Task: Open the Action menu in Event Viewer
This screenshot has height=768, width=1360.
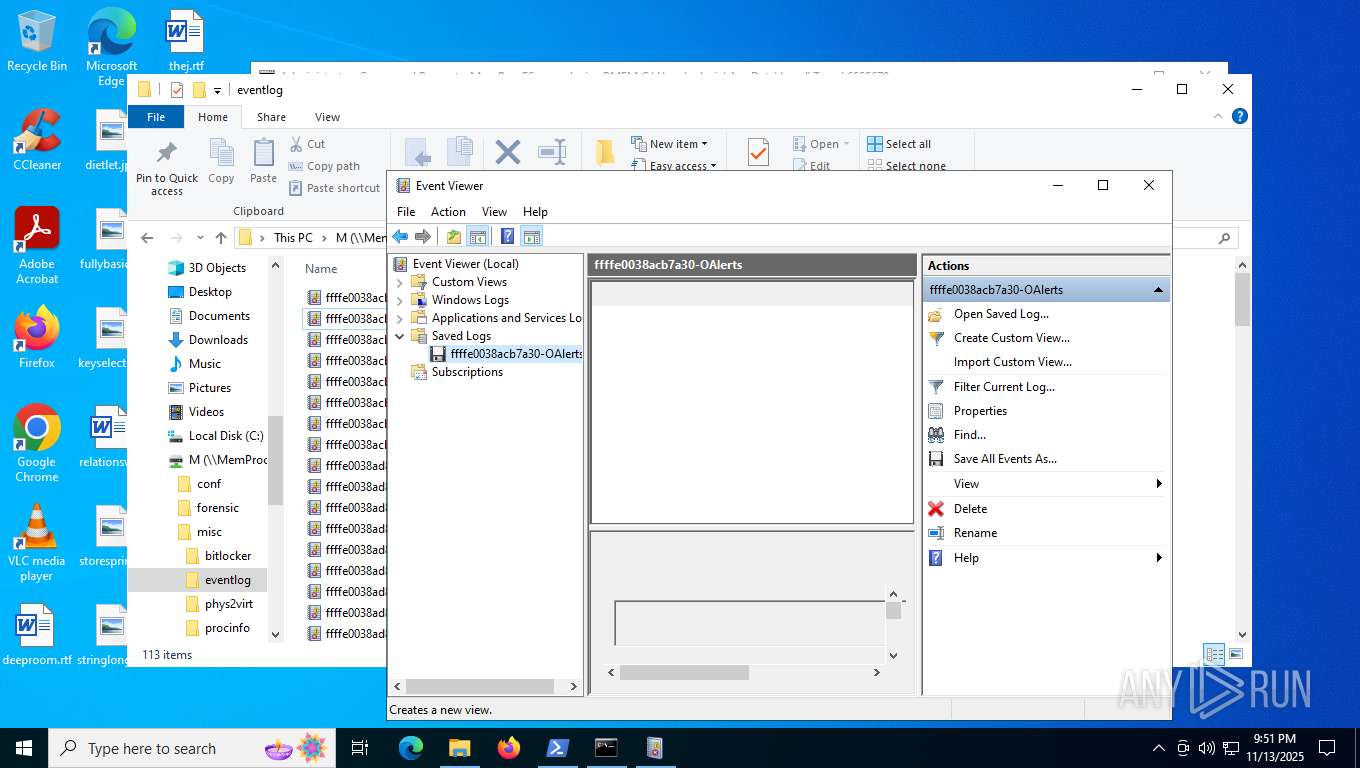Action: 448,212
